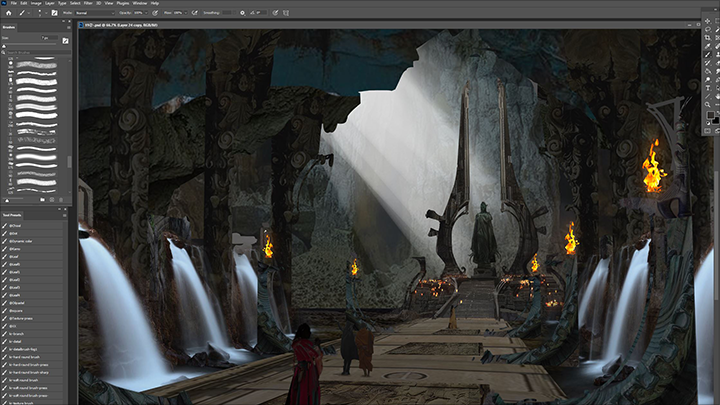Select the History Brush tool
Viewport: 720px width, 405px height.
708,63
